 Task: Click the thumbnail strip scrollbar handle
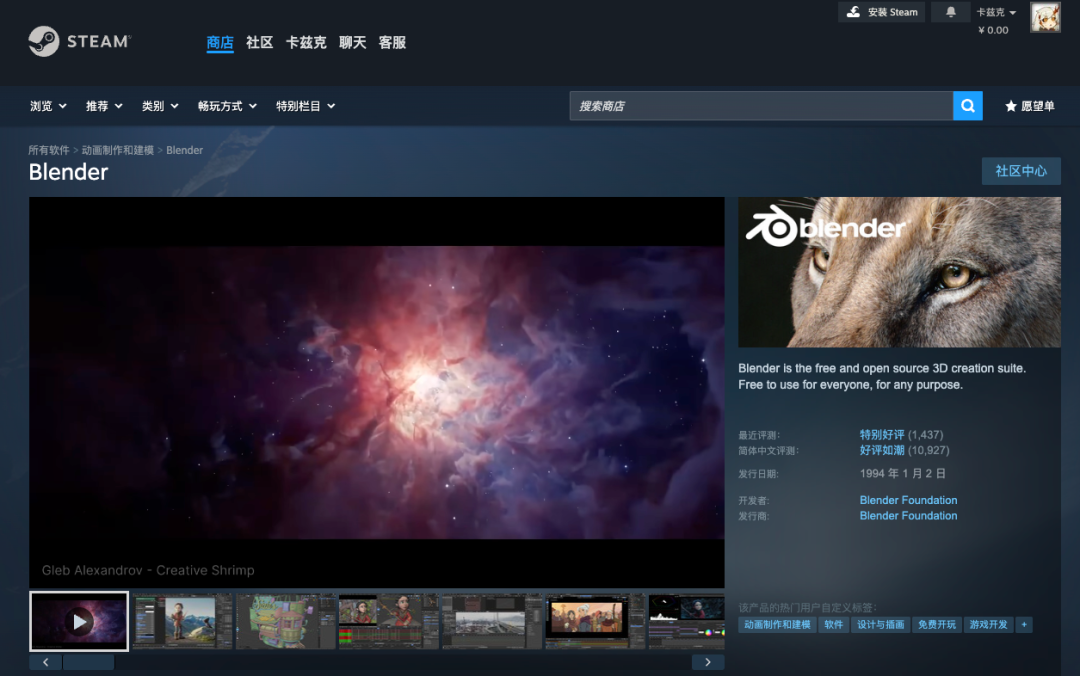coord(89,662)
